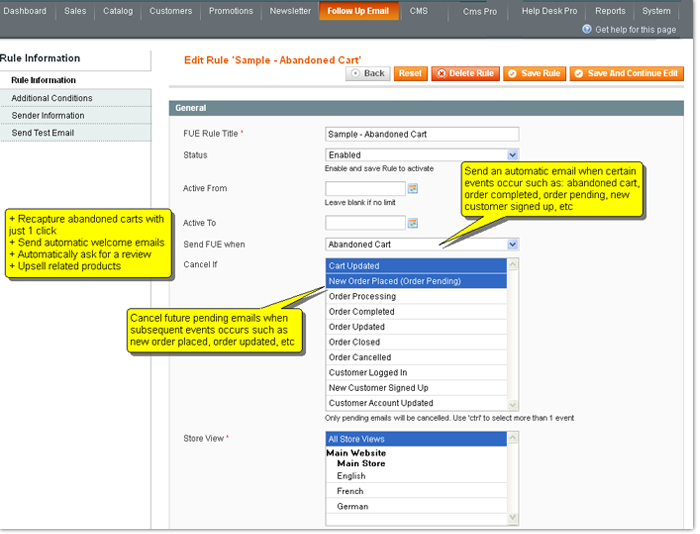The height and width of the screenshot is (534, 700).
Task: Select Order Updated in Cancel If list
Action: coord(416,327)
